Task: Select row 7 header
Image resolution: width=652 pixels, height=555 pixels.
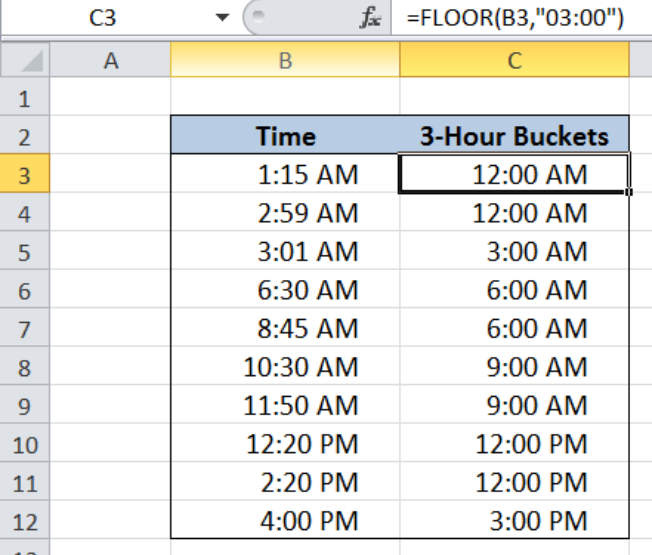Action: 25,329
